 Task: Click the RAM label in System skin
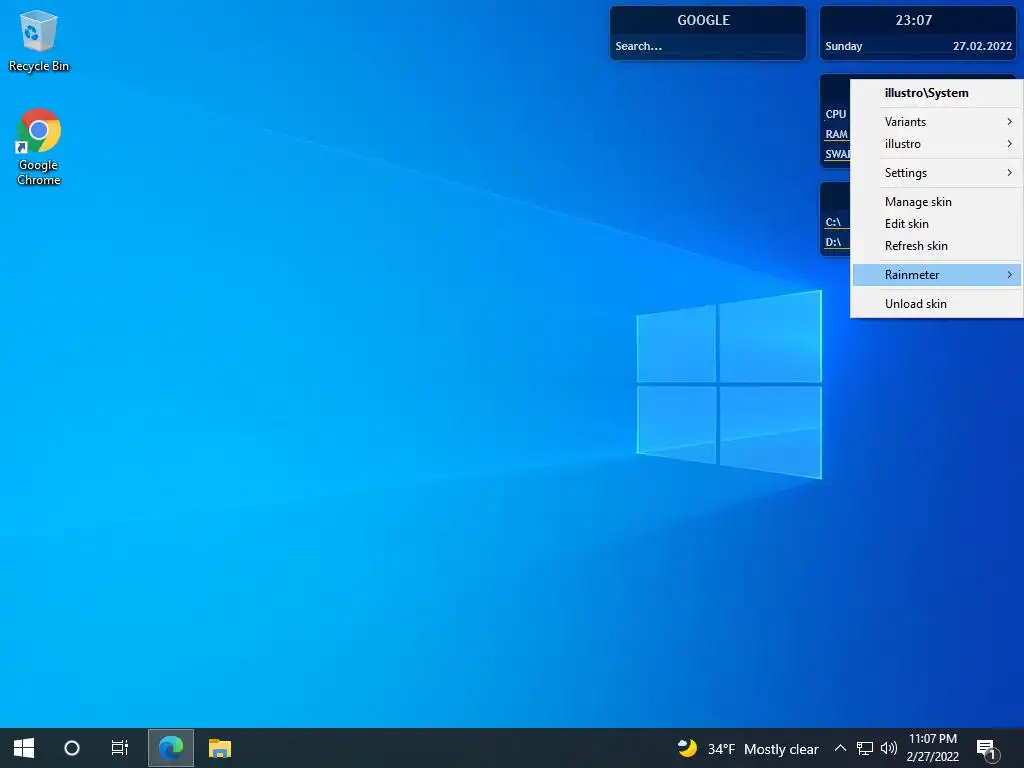(837, 135)
